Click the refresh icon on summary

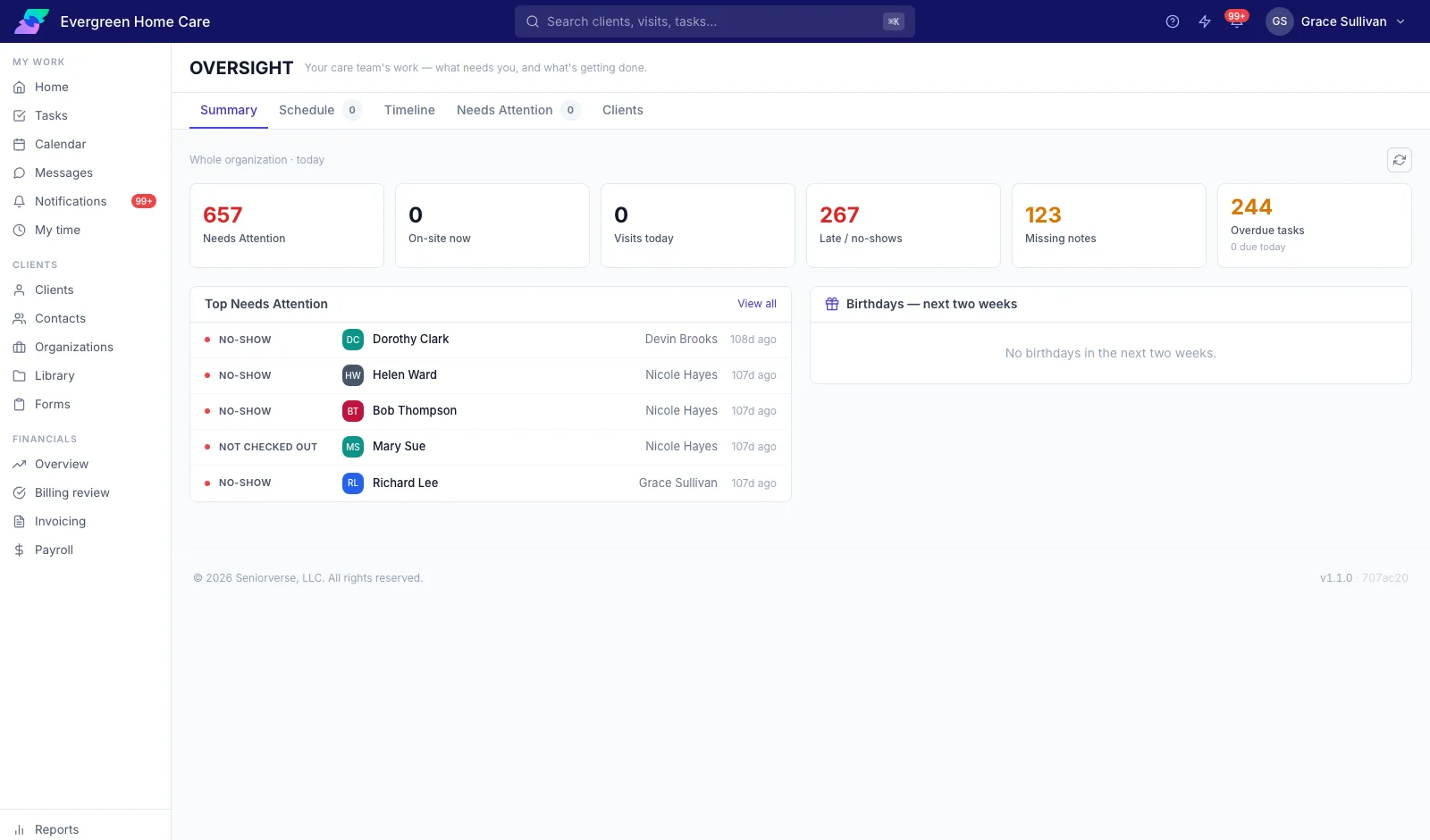1400,160
